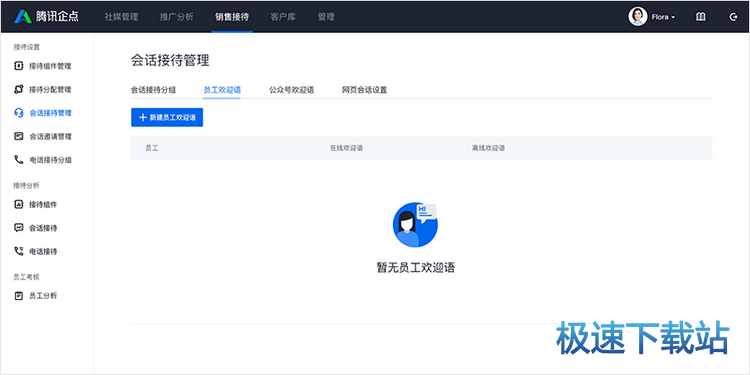Click the 暂无员工欢迎语 empty message
Screen dimensions: 750x375
pos(416,268)
